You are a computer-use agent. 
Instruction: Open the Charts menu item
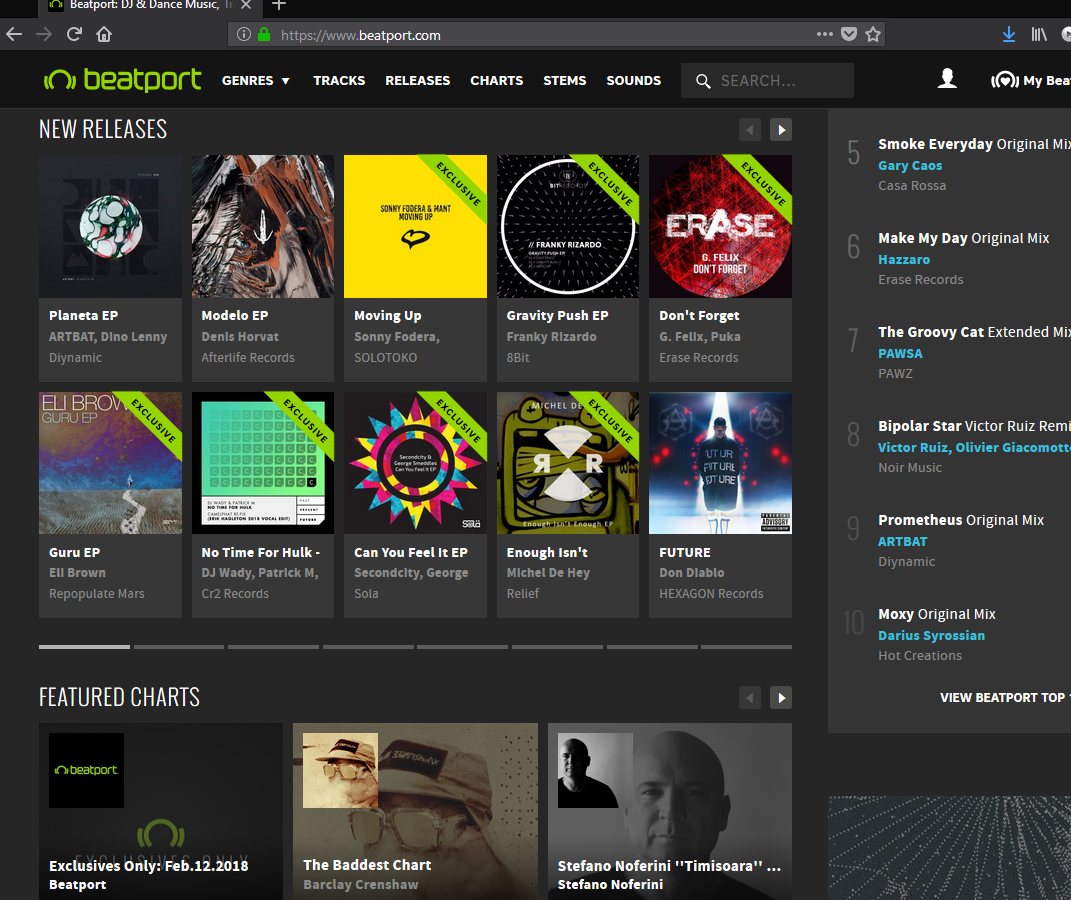[x=496, y=80]
